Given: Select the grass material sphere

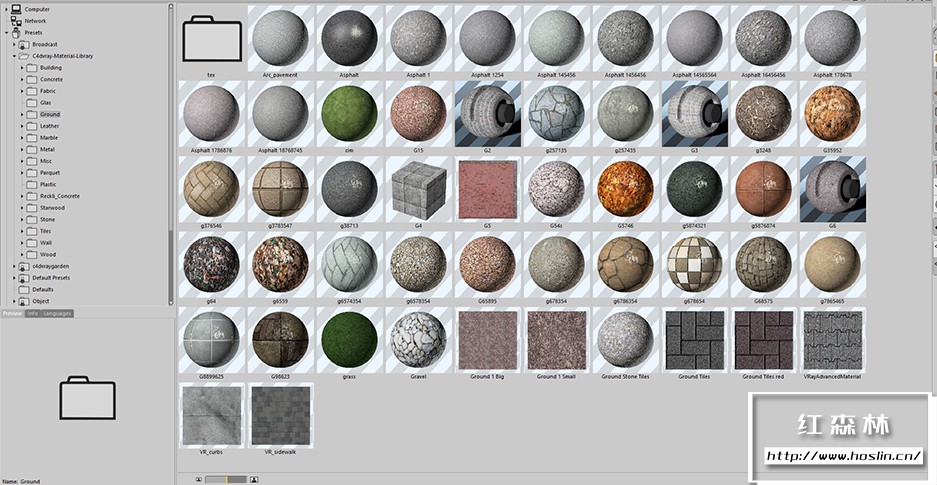Looking at the screenshot, I should [349, 340].
